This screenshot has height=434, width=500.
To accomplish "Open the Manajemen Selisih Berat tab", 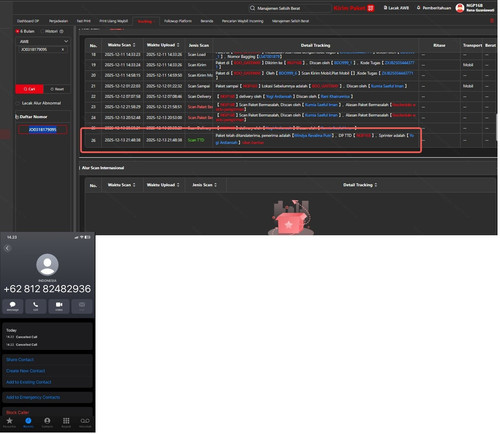I will point(290,21).
